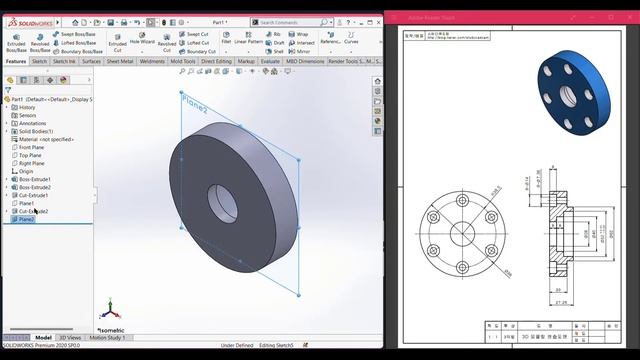Screen dimensions: 640x360
Task: Open the Motion Study 1 tab
Action: [107, 338]
